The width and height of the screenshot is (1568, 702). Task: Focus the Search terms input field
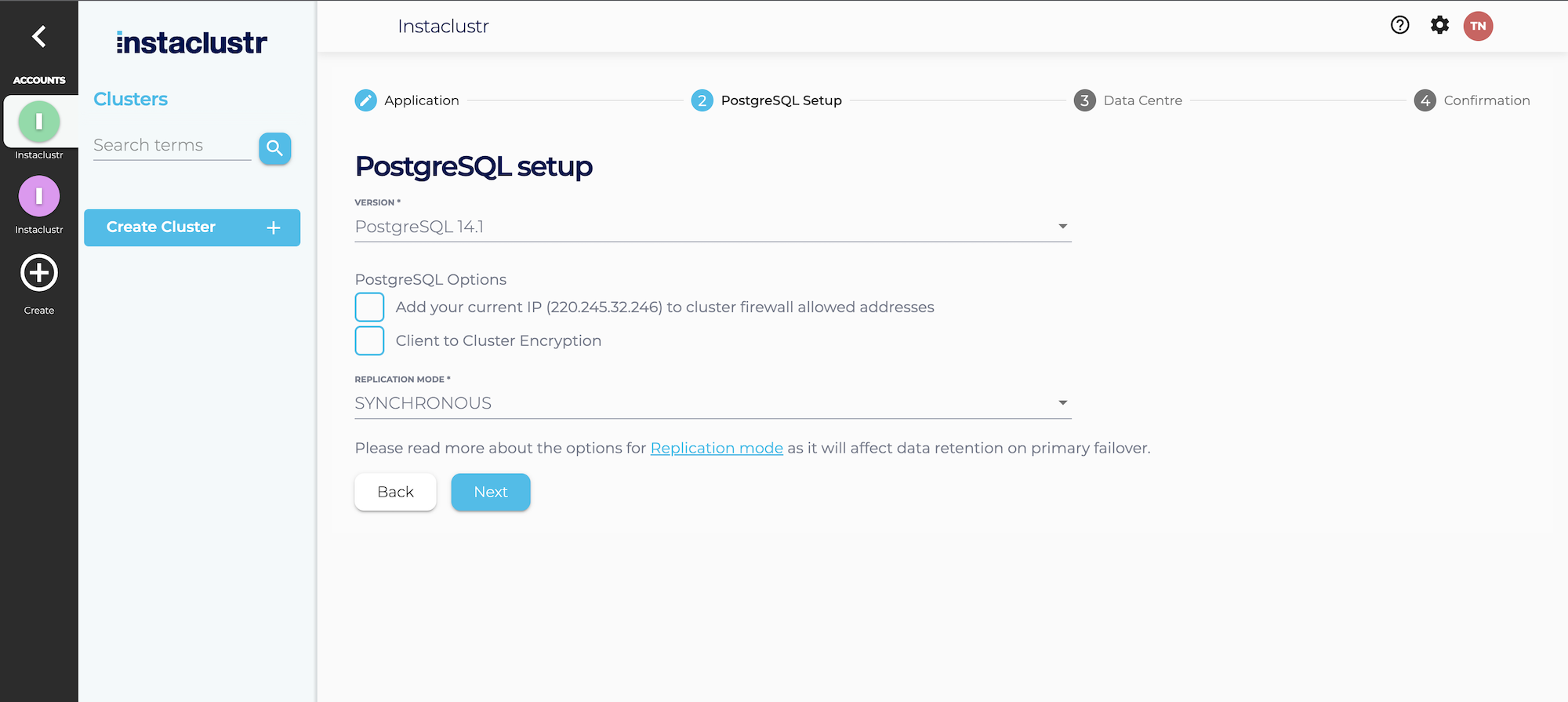coord(172,146)
